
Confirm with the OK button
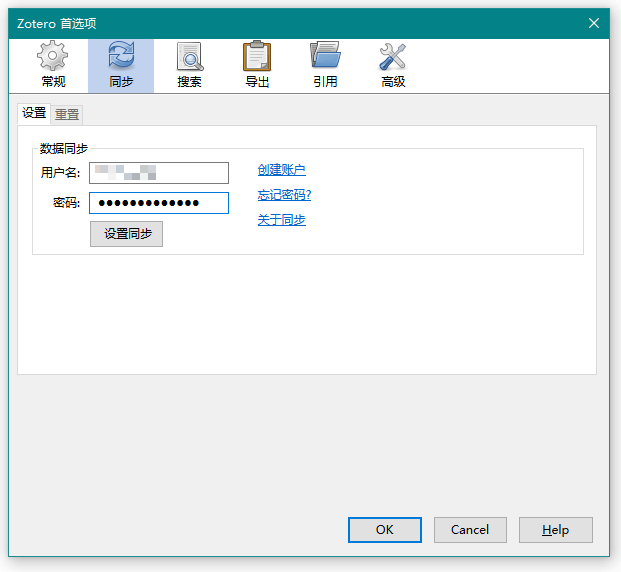(x=385, y=530)
